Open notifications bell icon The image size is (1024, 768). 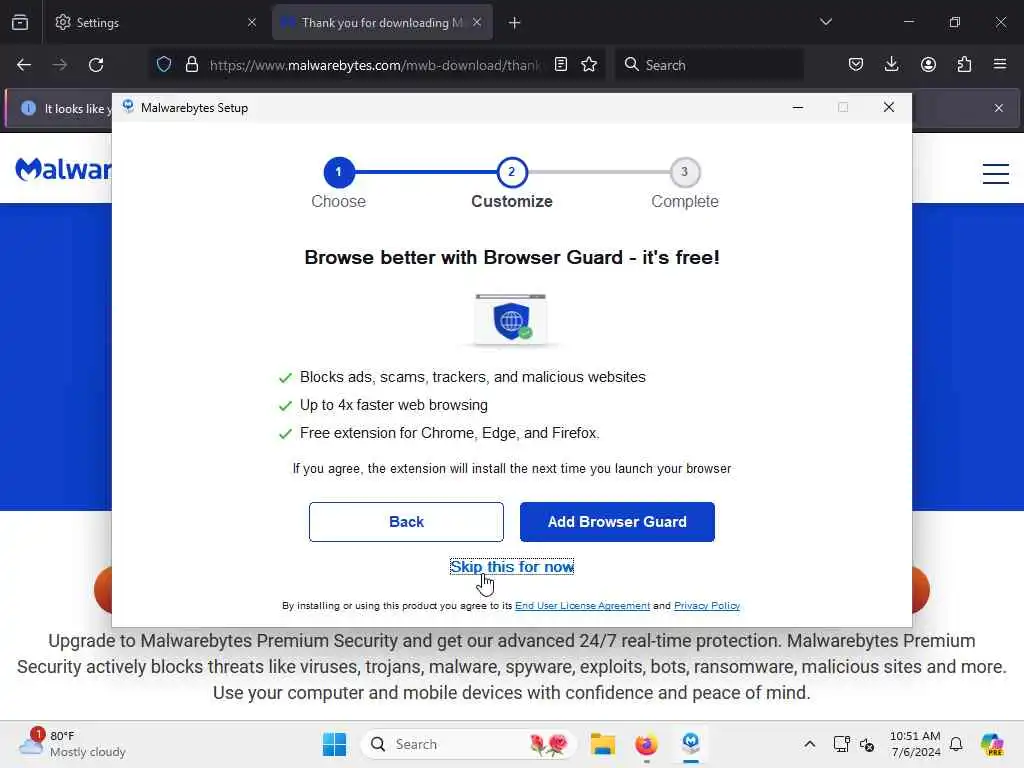click(x=956, y=744)
